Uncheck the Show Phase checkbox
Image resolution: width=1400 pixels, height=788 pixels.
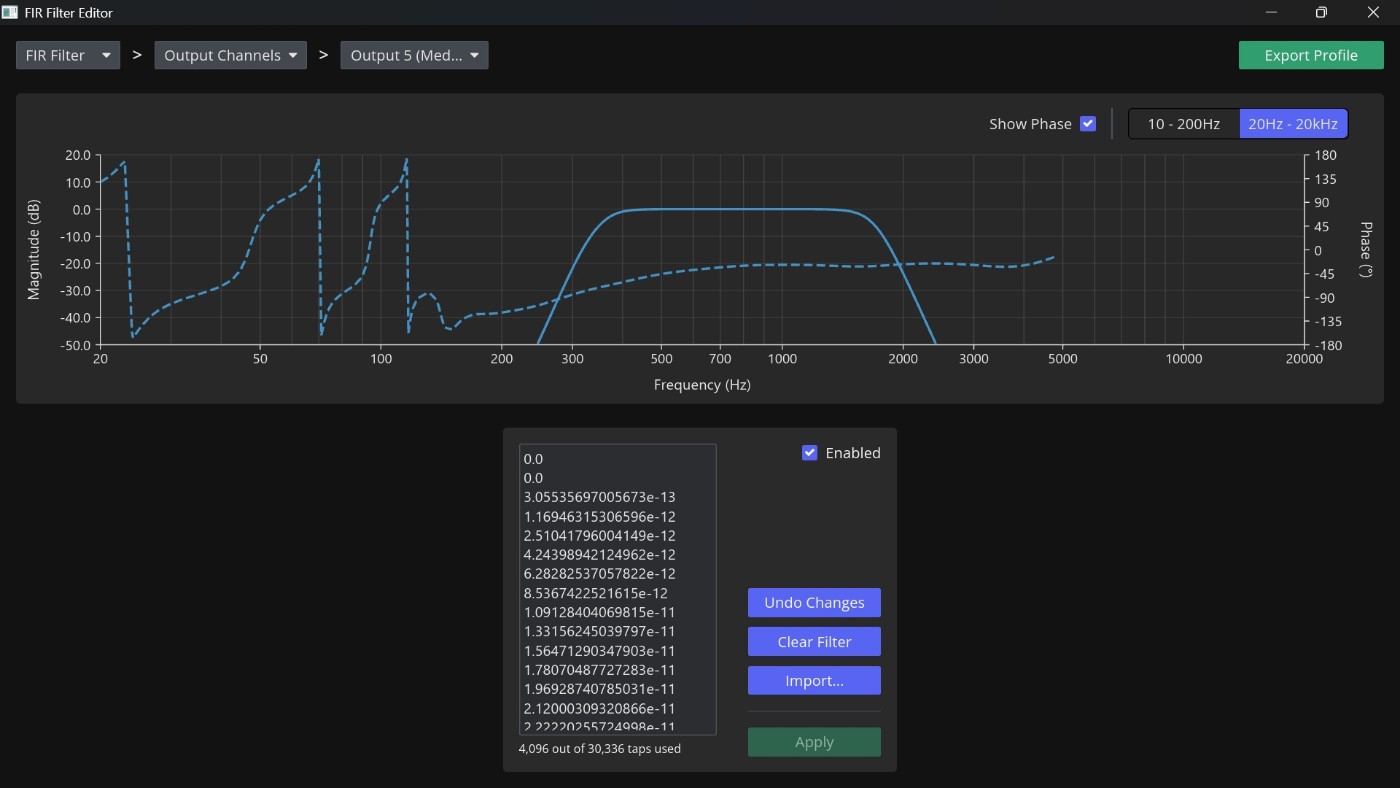(x=1088, y=124)
